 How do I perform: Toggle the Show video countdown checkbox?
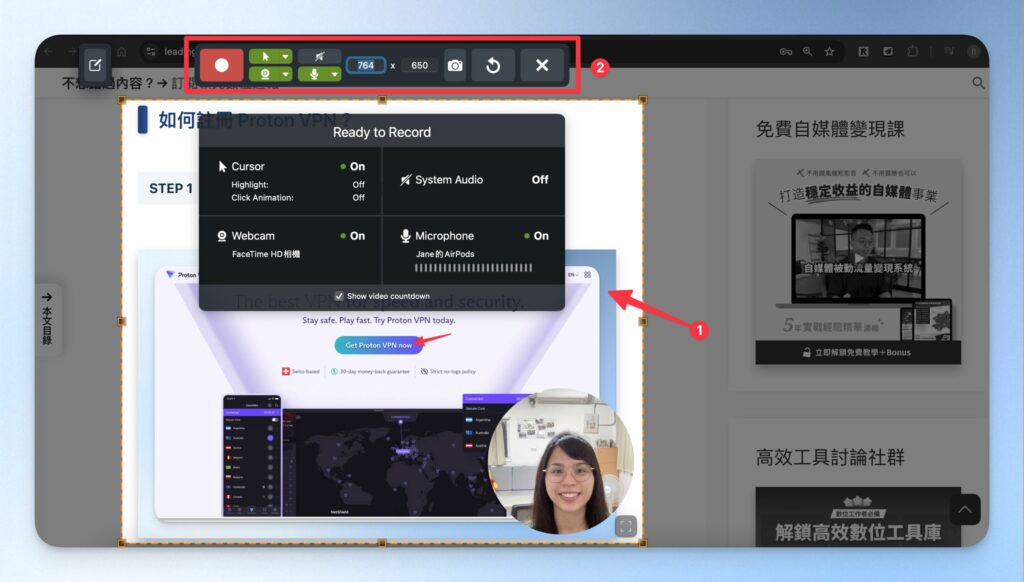(x=339, y=296)
